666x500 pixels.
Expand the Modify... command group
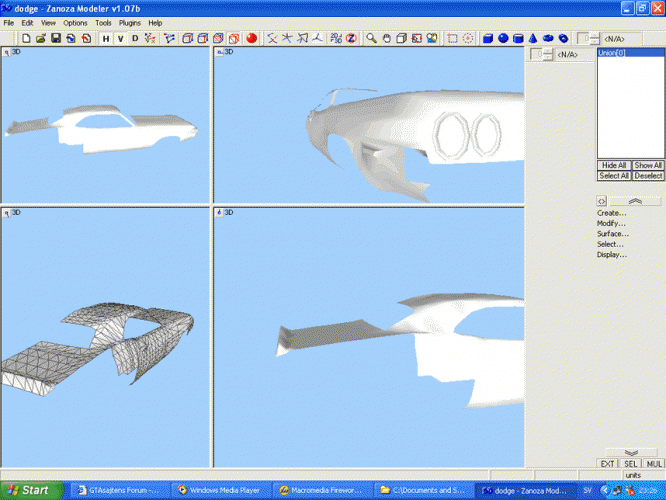coord(612,223)
